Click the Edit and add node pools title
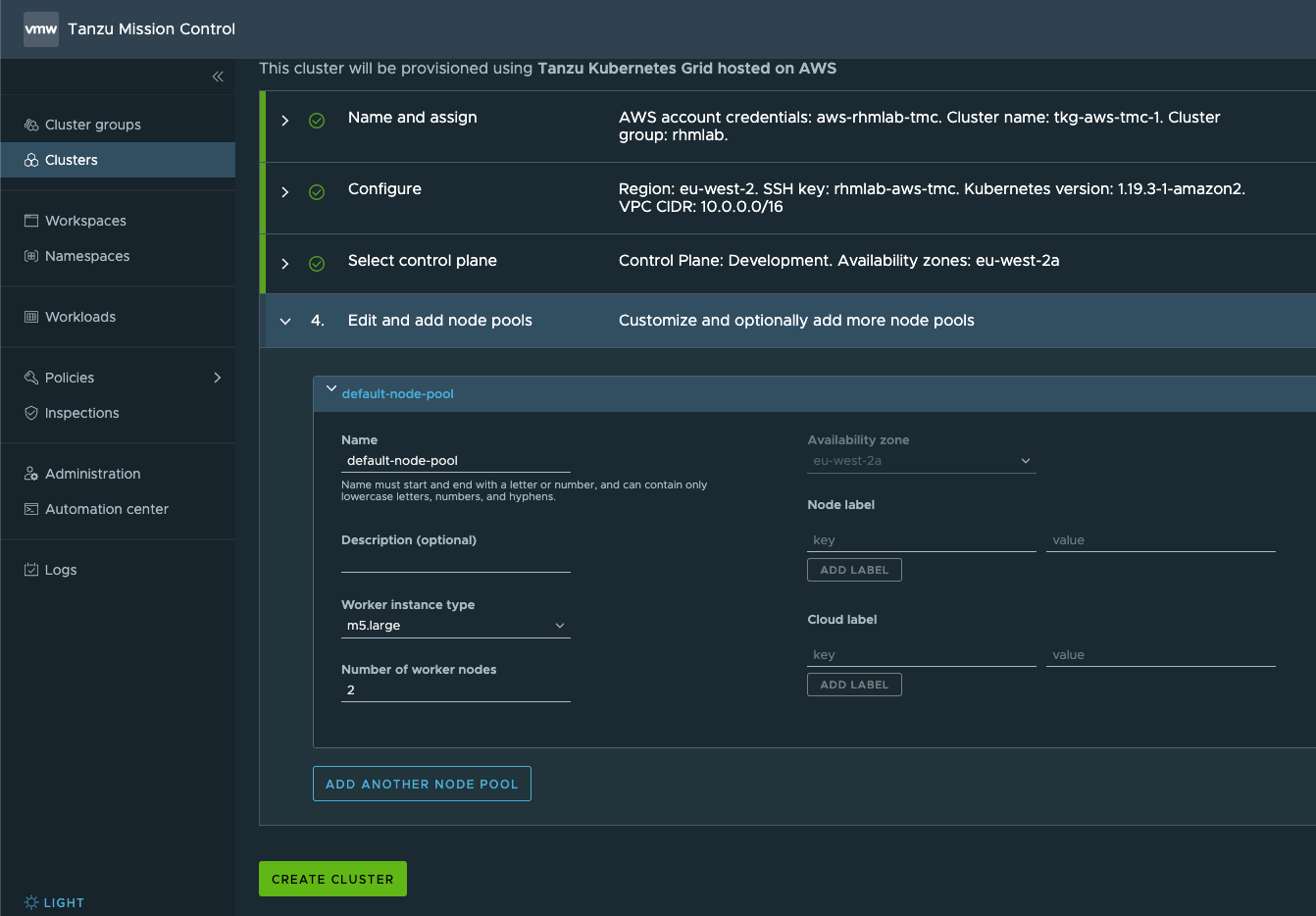This screenshot has height=916, width=1316. pos(440,321)
